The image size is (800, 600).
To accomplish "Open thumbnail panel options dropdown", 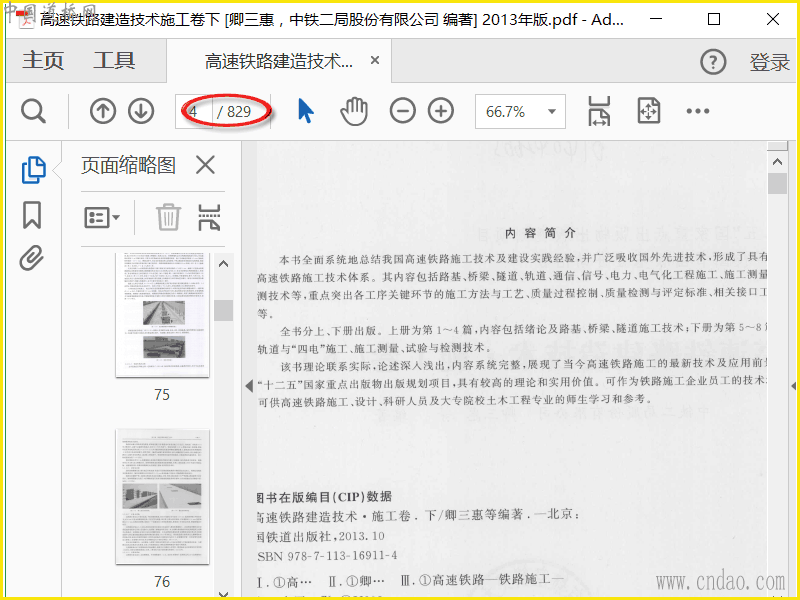I will click(102, 218).
